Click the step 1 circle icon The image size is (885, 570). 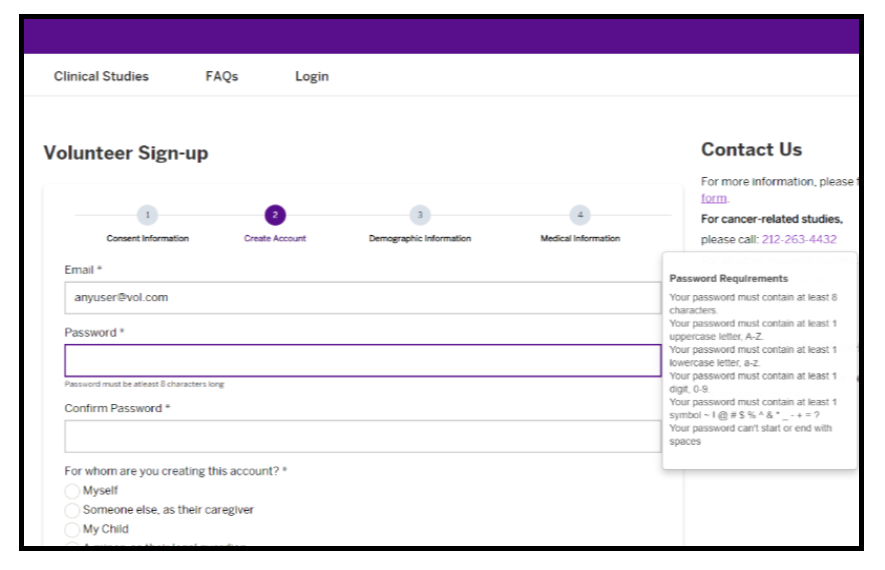click(x=147, y=215)
